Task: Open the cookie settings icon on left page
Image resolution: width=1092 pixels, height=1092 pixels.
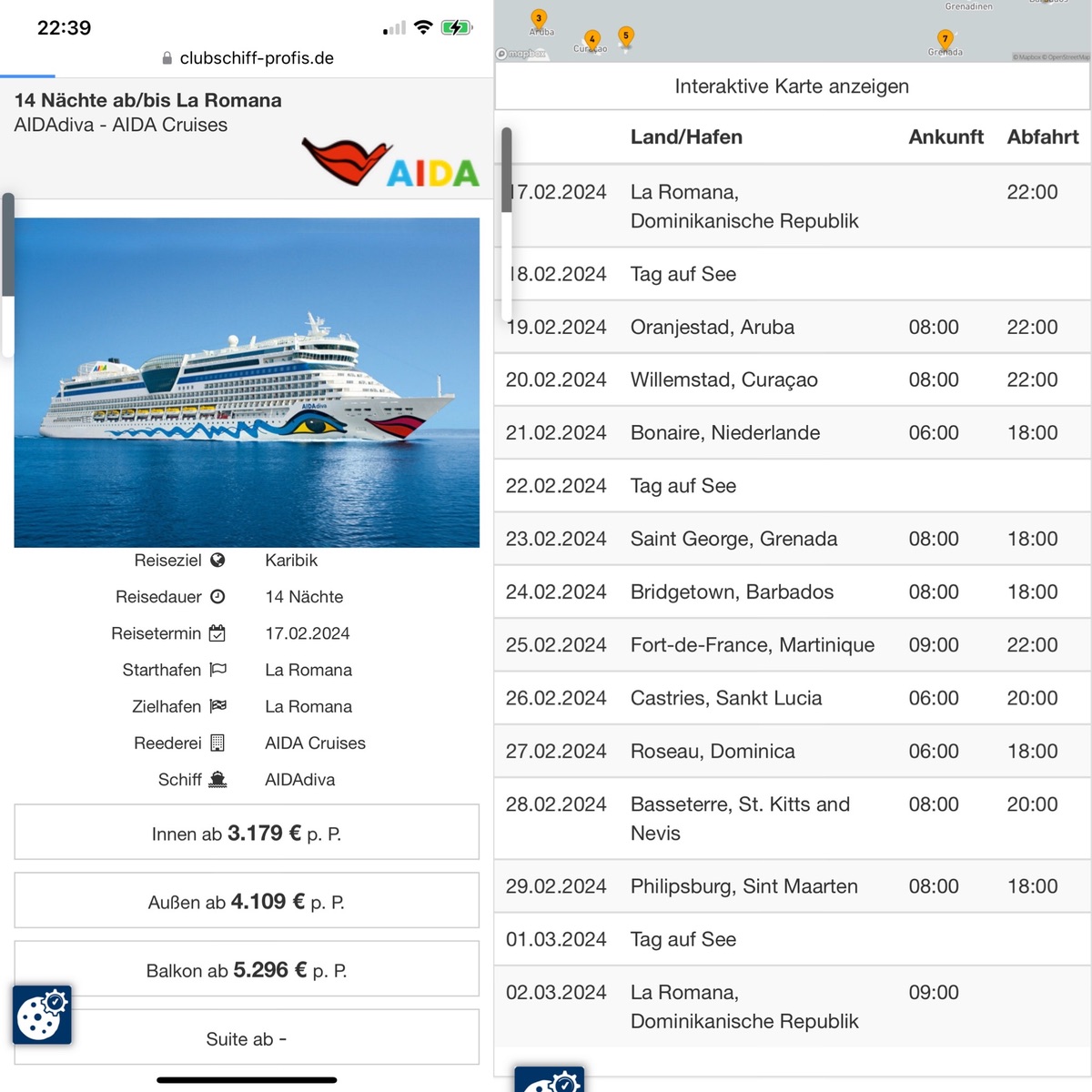Action: pos(42,1015)
